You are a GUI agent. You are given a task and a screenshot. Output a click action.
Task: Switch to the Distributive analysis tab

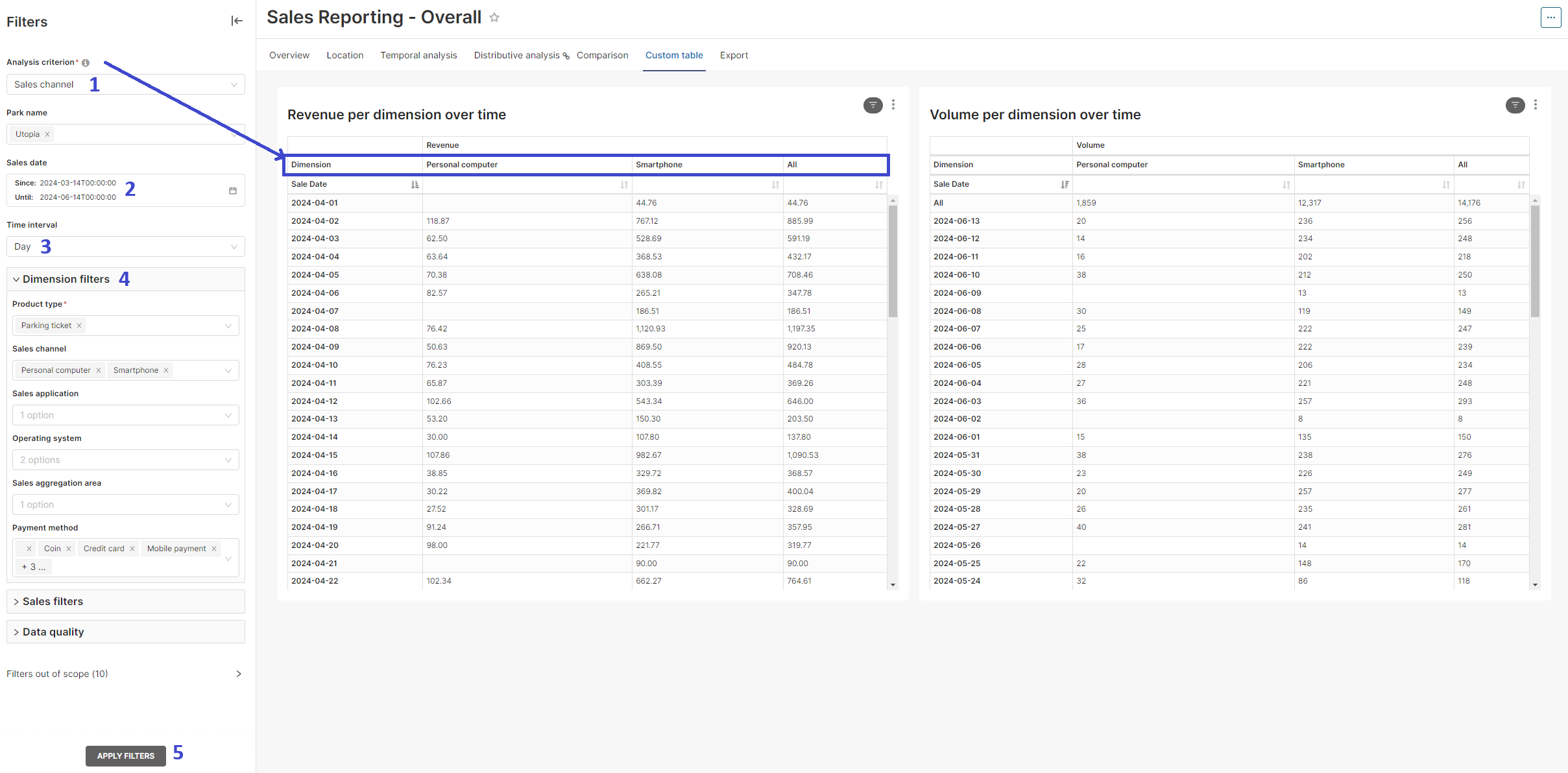click(x=516, y=55)
